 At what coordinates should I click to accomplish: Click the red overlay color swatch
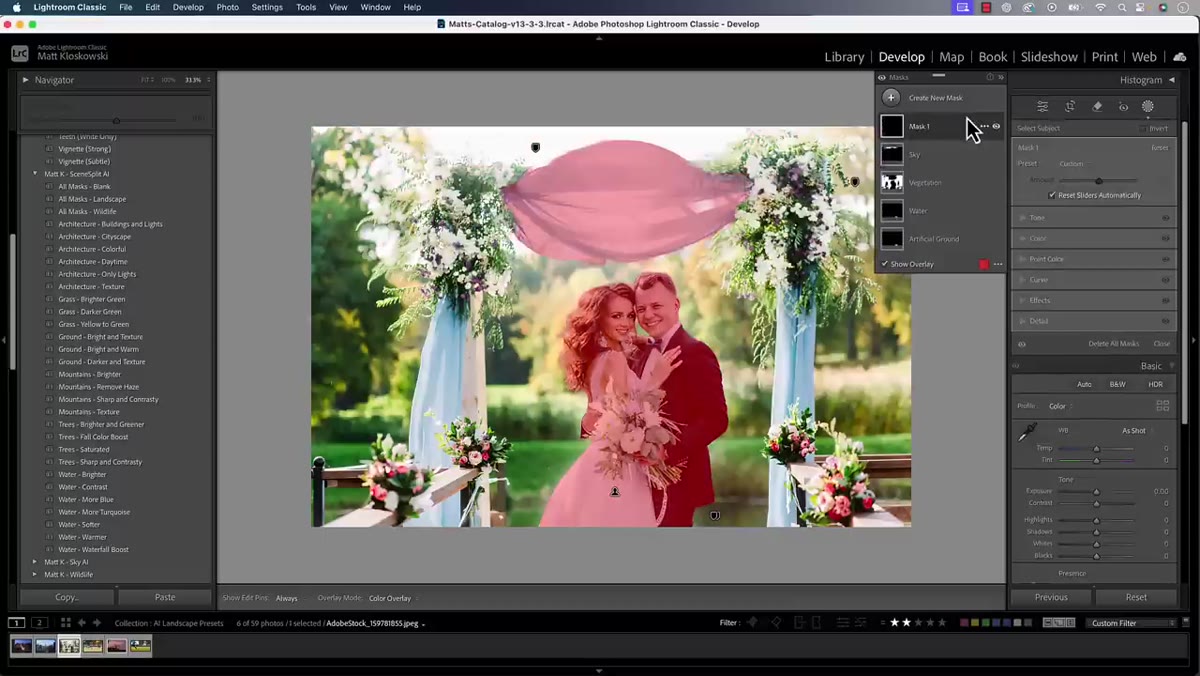(984, 264)
